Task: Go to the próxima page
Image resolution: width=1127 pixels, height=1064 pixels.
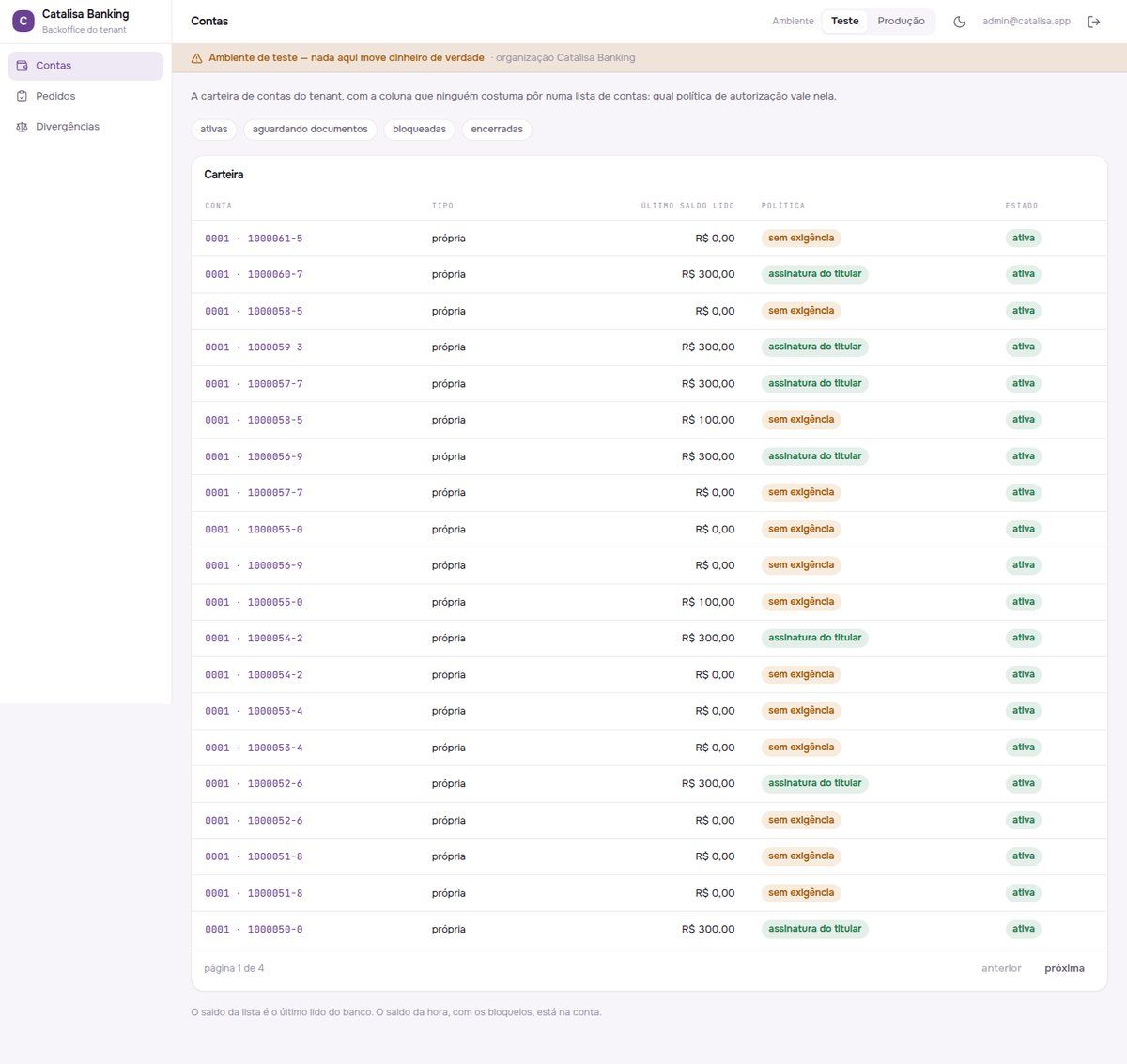Action: [x=1064, y=968]
